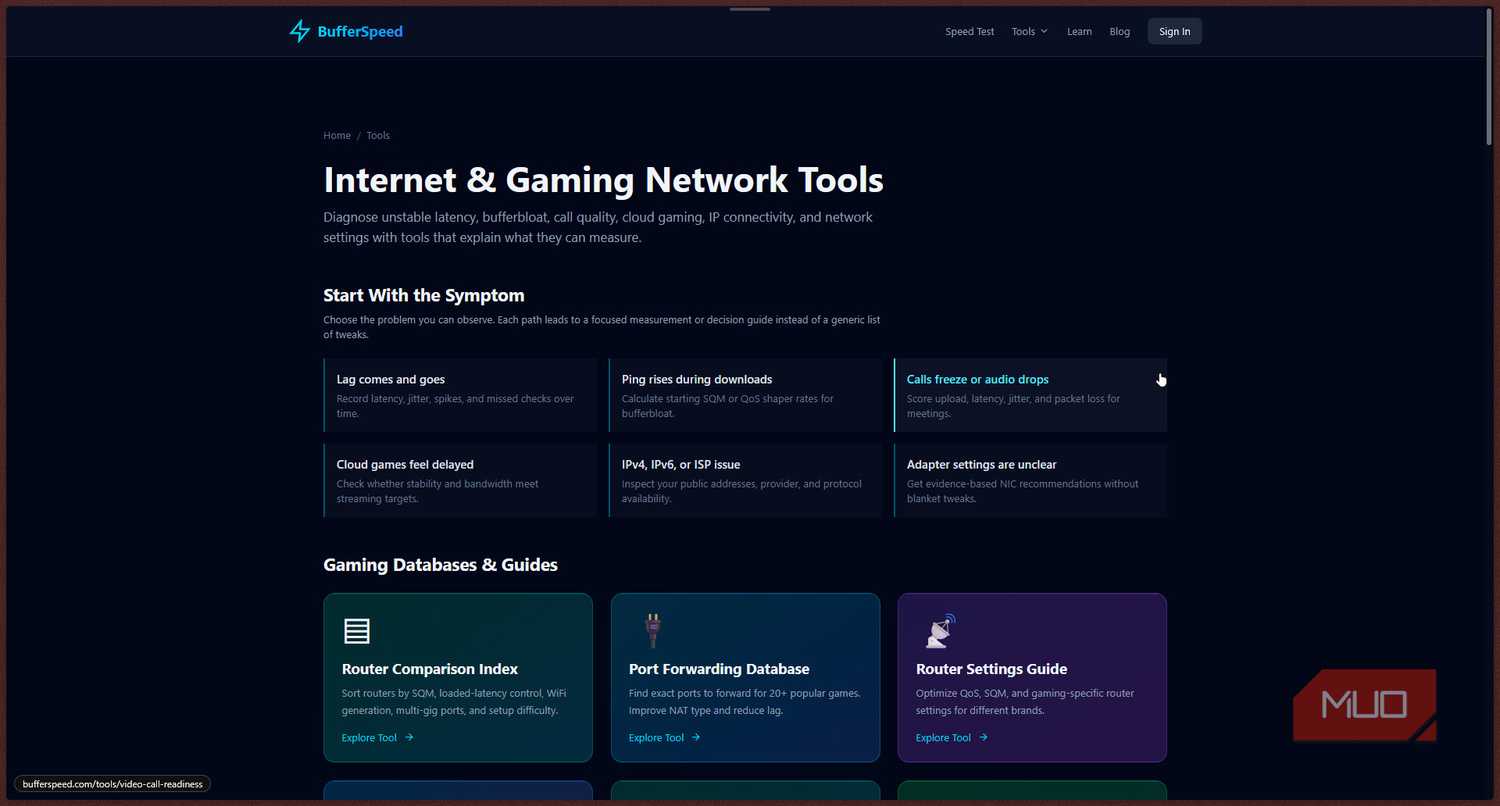Navigate to Home in the breadcrumb

337,136
